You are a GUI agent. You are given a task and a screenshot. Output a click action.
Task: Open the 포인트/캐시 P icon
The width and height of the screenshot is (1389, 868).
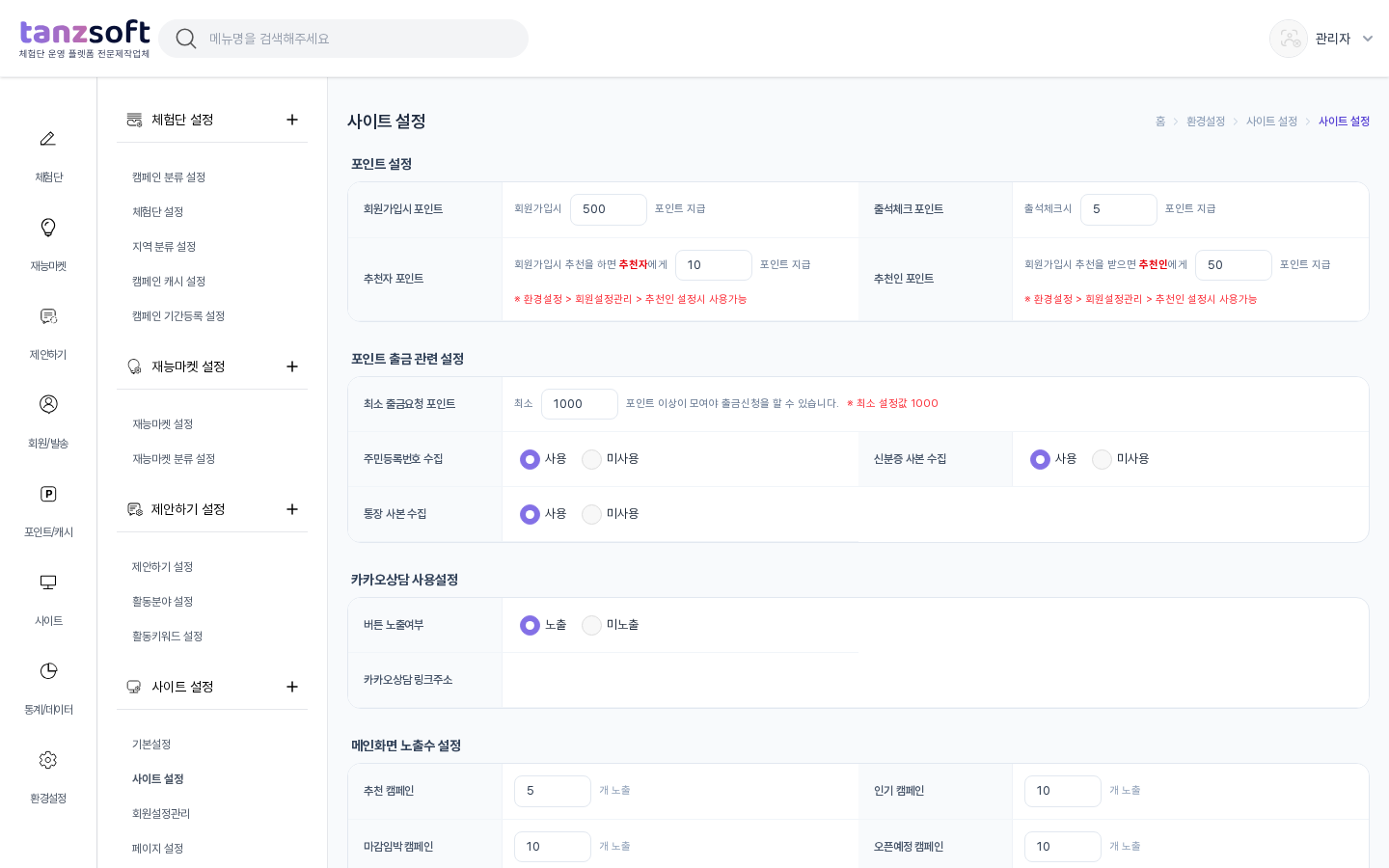(x=47, y=494)
